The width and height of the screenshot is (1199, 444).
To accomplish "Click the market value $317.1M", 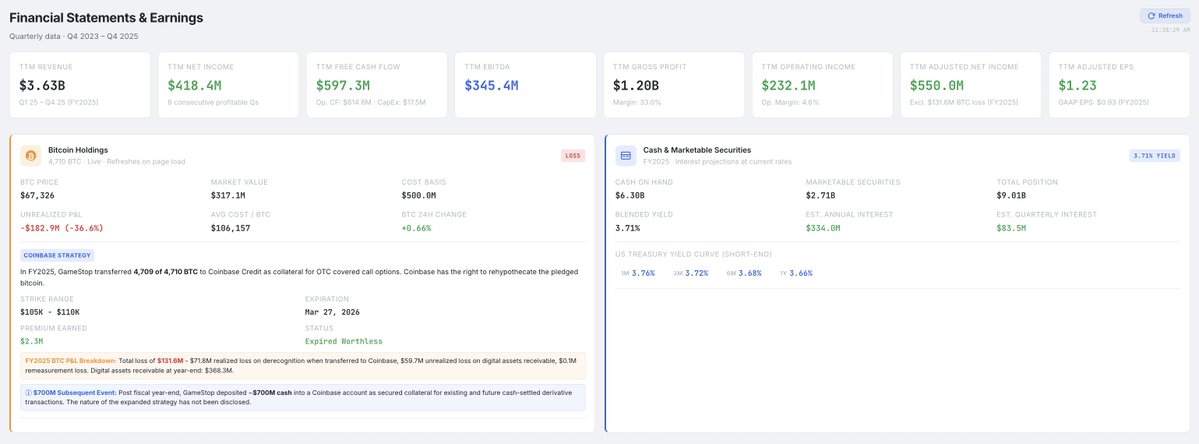I will pyautogui.click(x=229, y=196).
